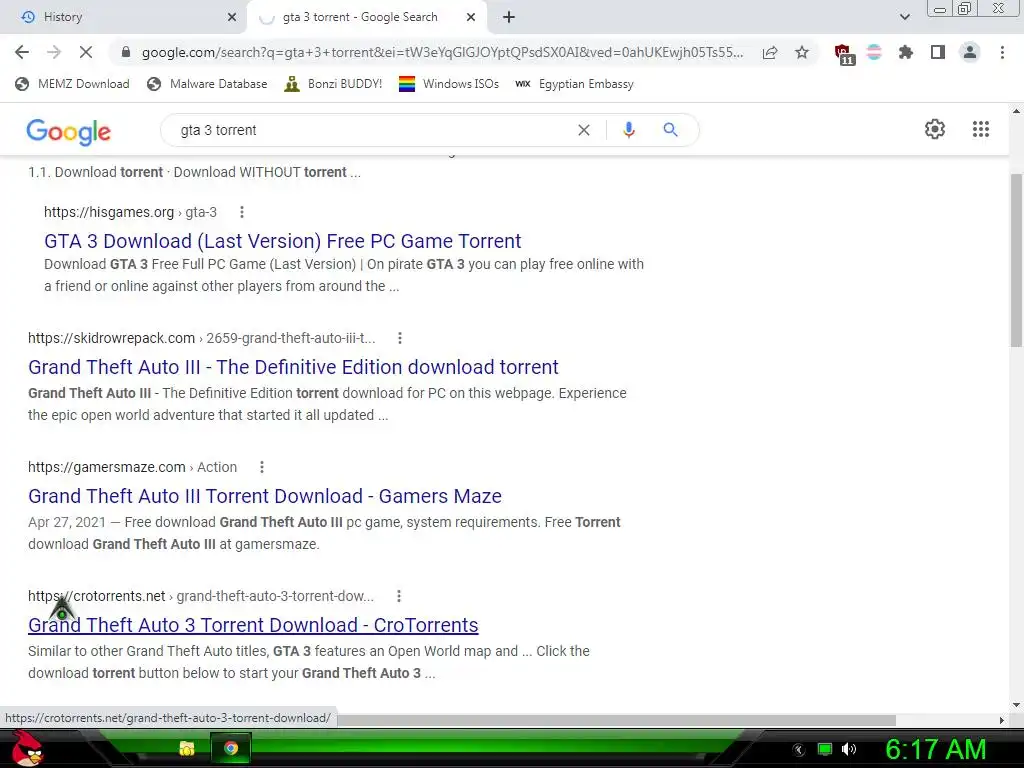Share this page icon in address bar
The image size is (1024, 768).
click(770, 52)
